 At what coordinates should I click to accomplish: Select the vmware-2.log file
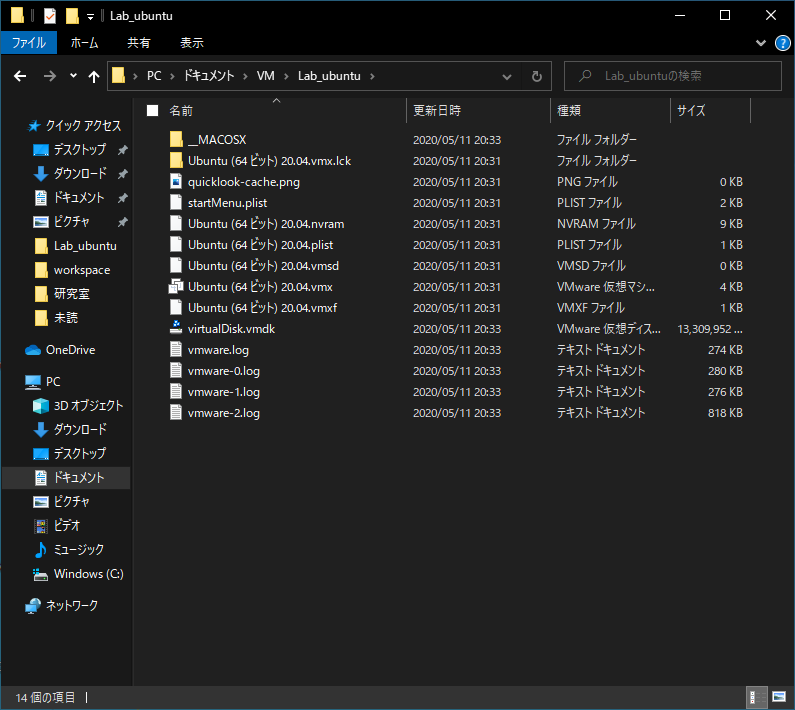coord(224,412)
